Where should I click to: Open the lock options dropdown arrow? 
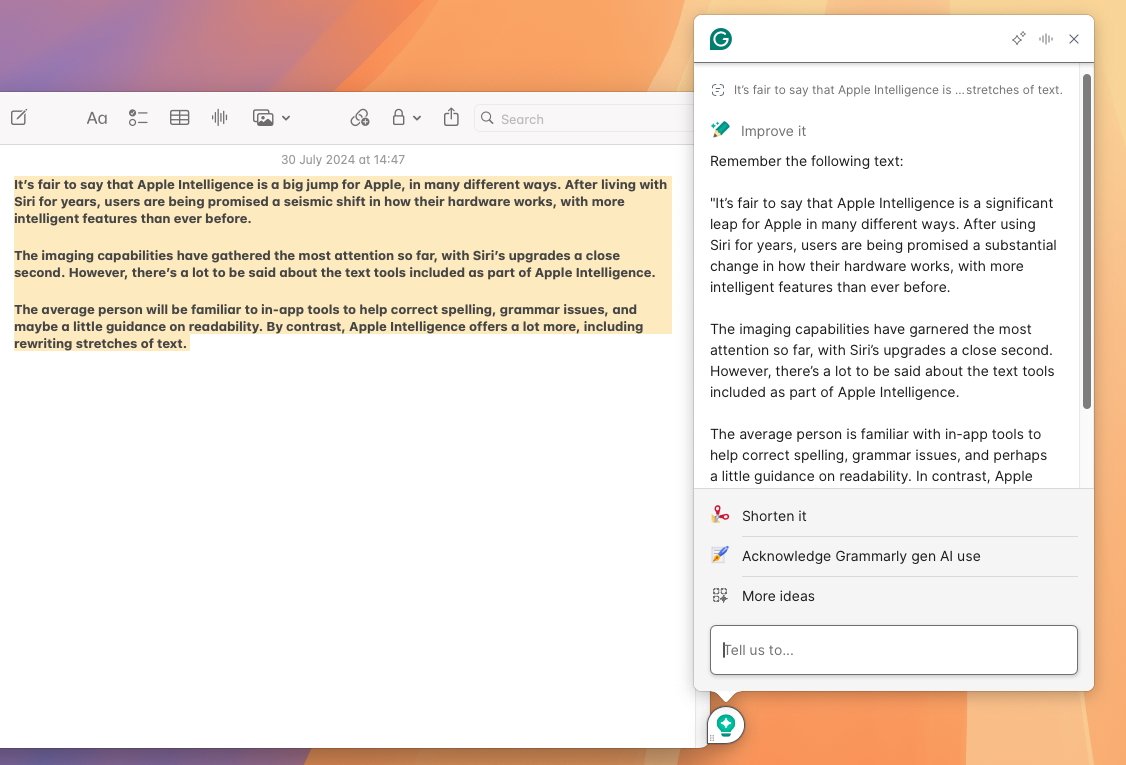click(417, 119)
